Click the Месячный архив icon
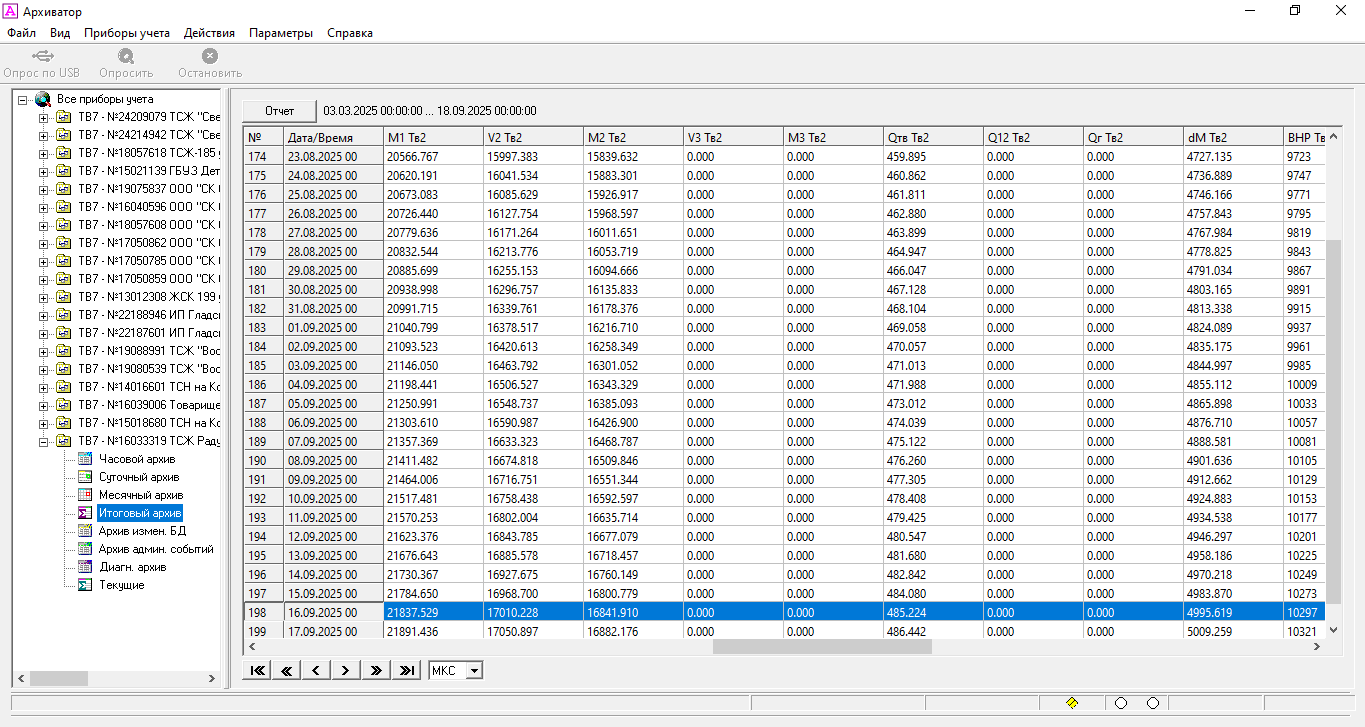This screenshot has width=1365, height=727. tap(85, 495)
